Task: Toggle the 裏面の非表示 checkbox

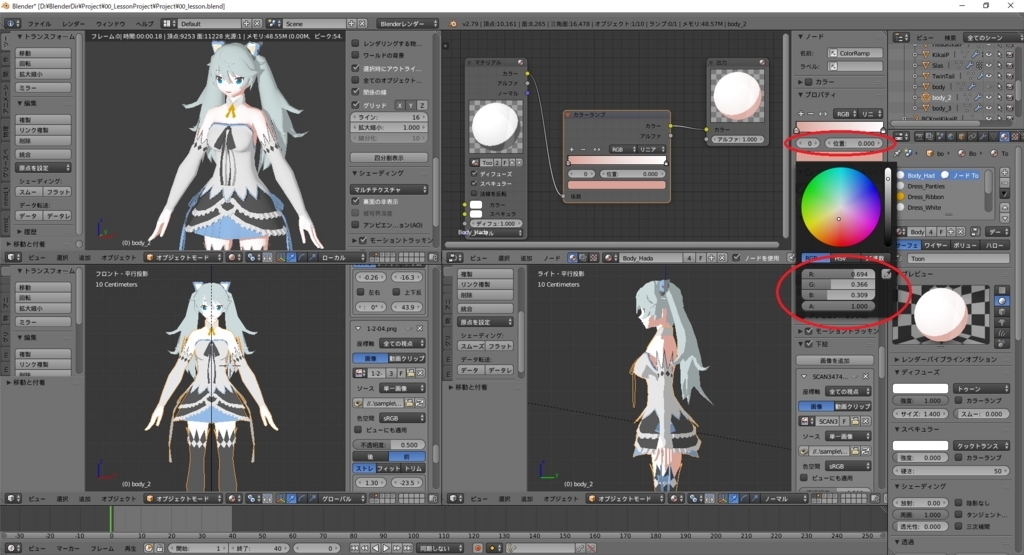Action: pyautogui.click(x=356, y=202)
